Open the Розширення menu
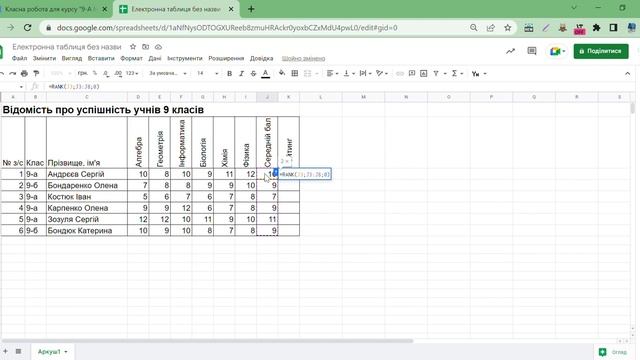Image resolution: width=640 pixels, height=360 pixels. [x=226, y=58]
